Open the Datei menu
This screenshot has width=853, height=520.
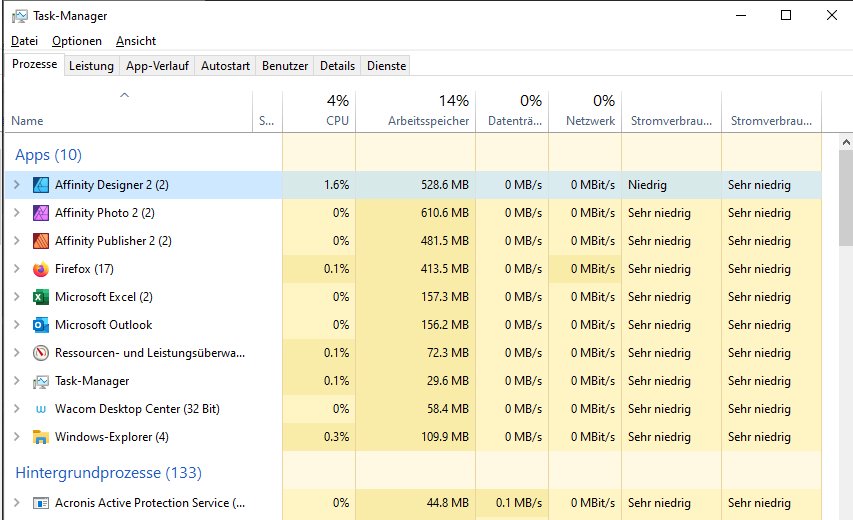tap(24, 41)
